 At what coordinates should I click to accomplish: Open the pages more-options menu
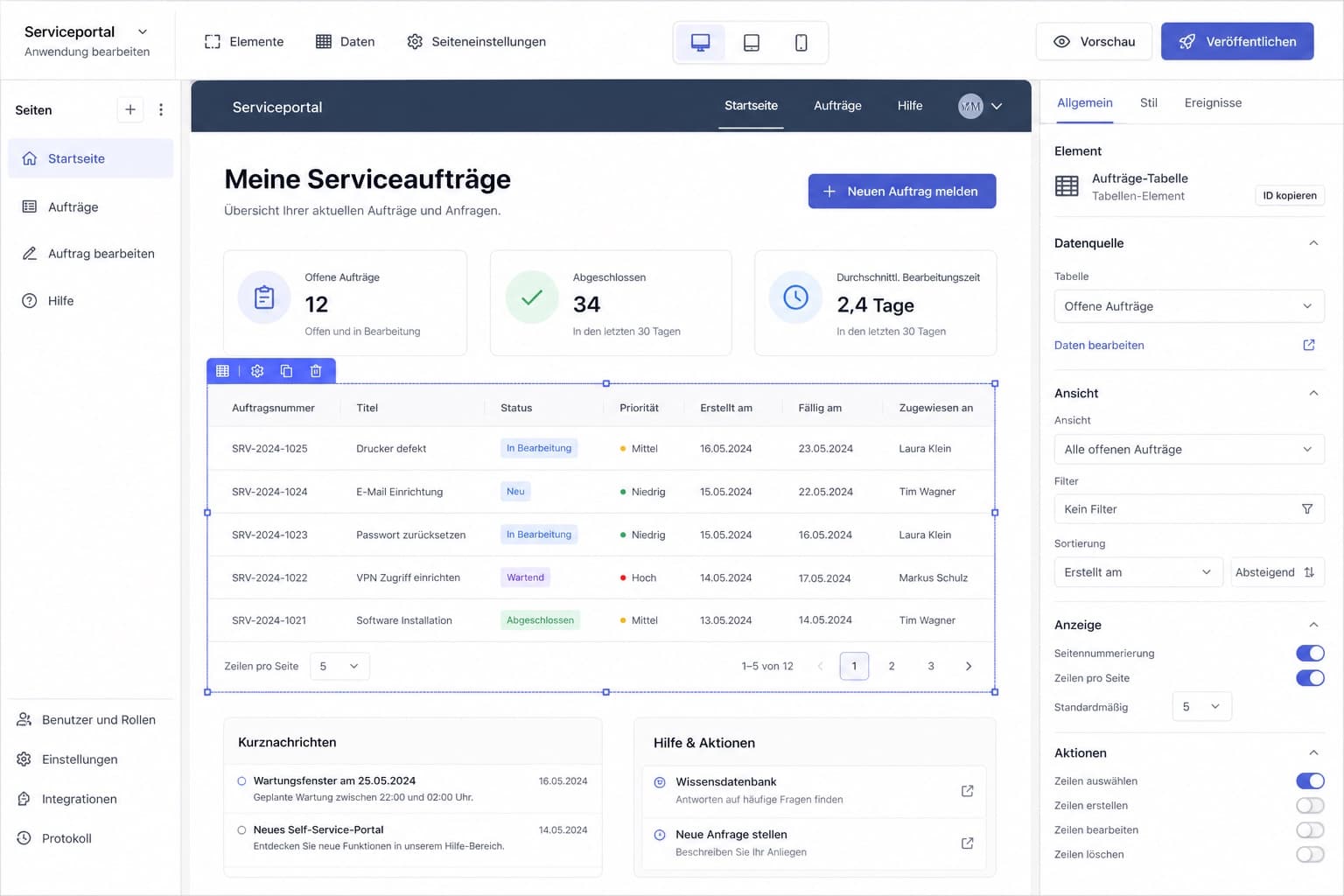coord(161,109)
